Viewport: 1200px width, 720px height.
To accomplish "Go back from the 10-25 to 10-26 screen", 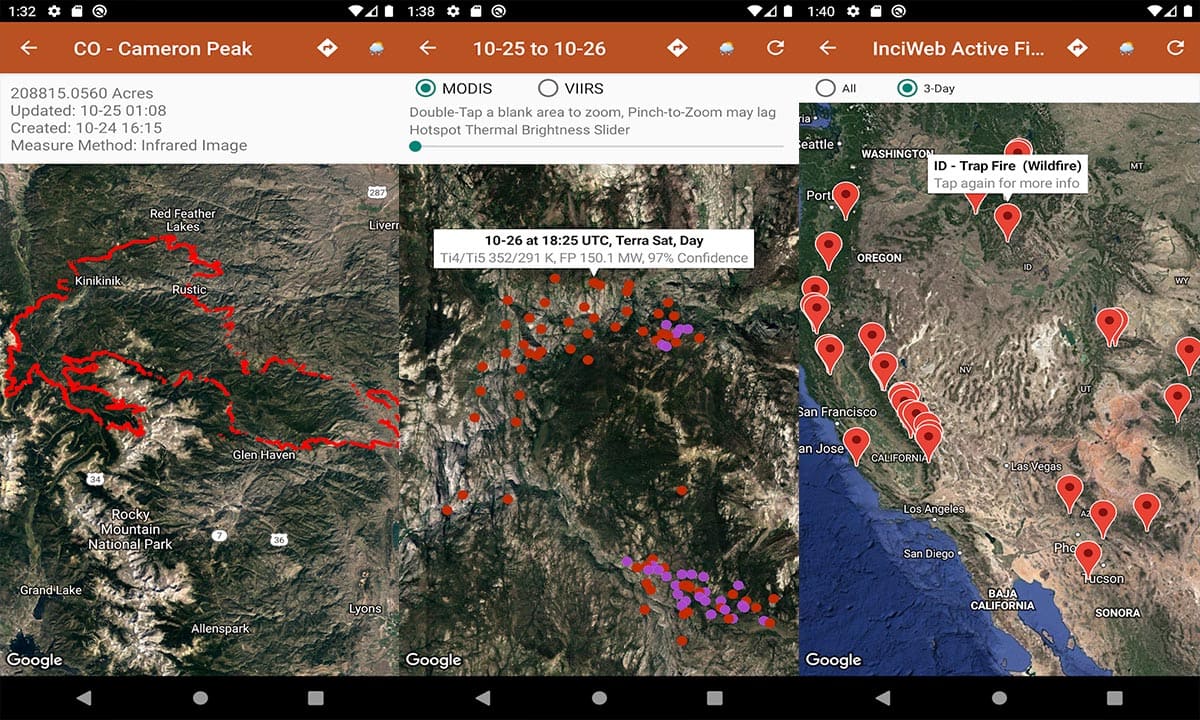I will tap(428, 48).
